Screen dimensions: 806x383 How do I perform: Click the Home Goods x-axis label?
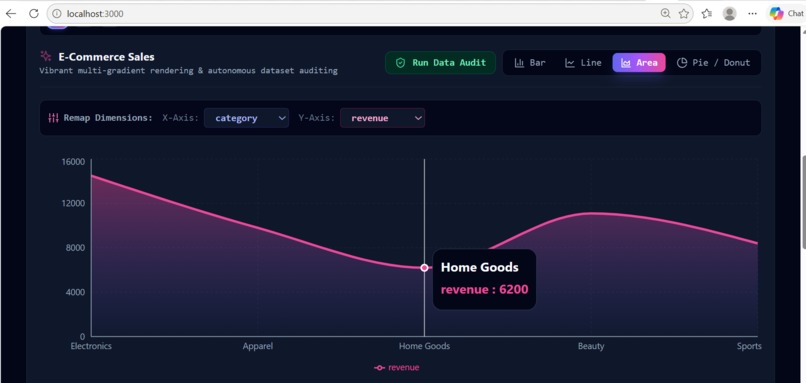click(424, 346)
